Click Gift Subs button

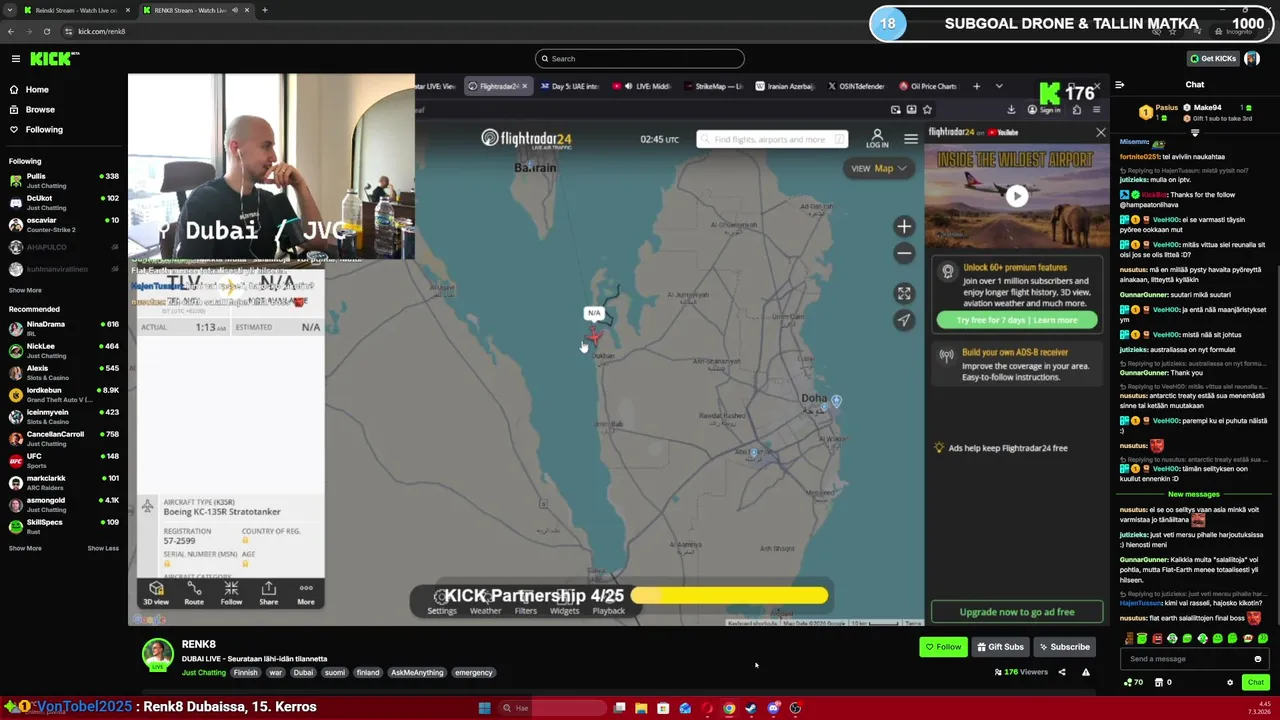click(x=1000, y=647)
